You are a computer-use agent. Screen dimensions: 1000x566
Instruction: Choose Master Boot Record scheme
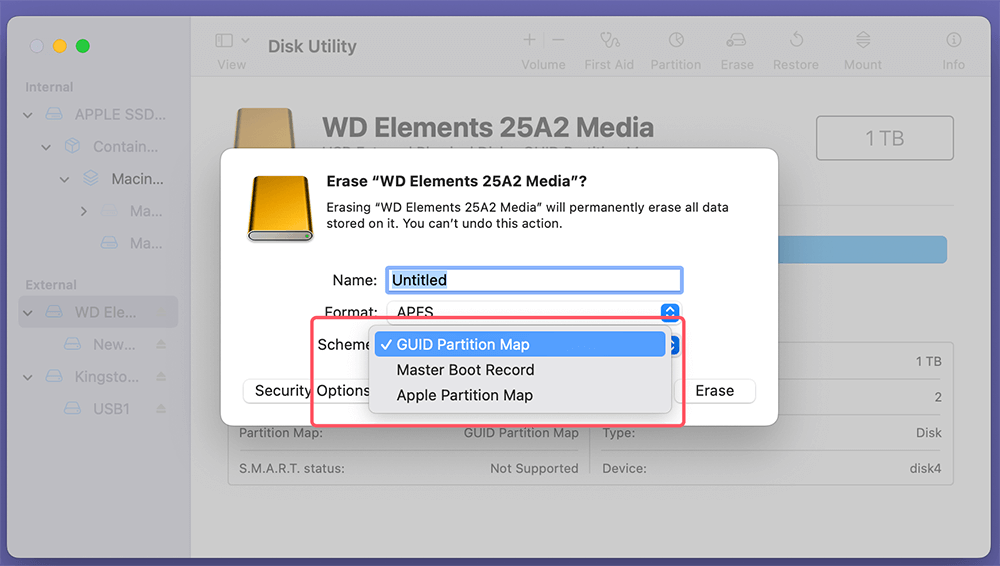coord(520,370)
